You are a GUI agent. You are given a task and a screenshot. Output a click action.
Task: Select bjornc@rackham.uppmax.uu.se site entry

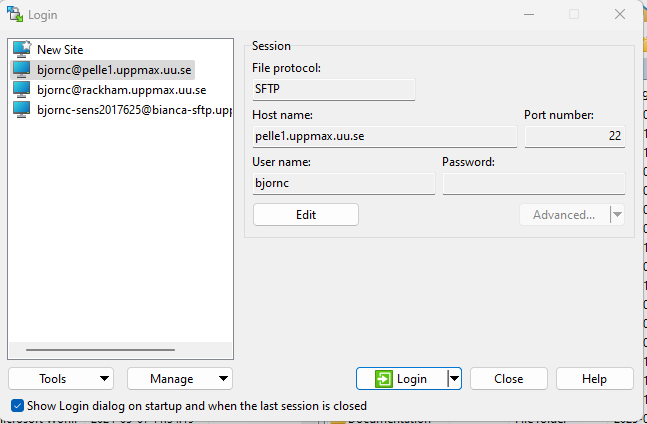point(121,89)
